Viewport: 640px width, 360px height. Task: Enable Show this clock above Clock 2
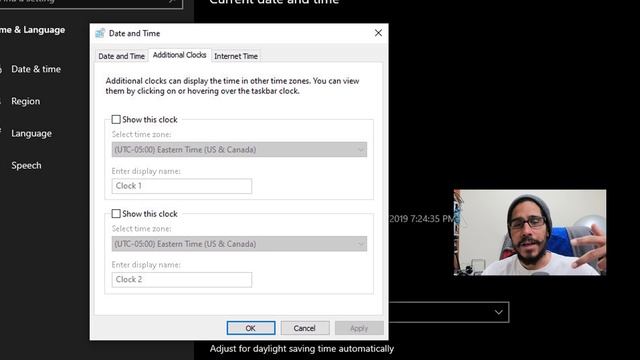(116, 213)
